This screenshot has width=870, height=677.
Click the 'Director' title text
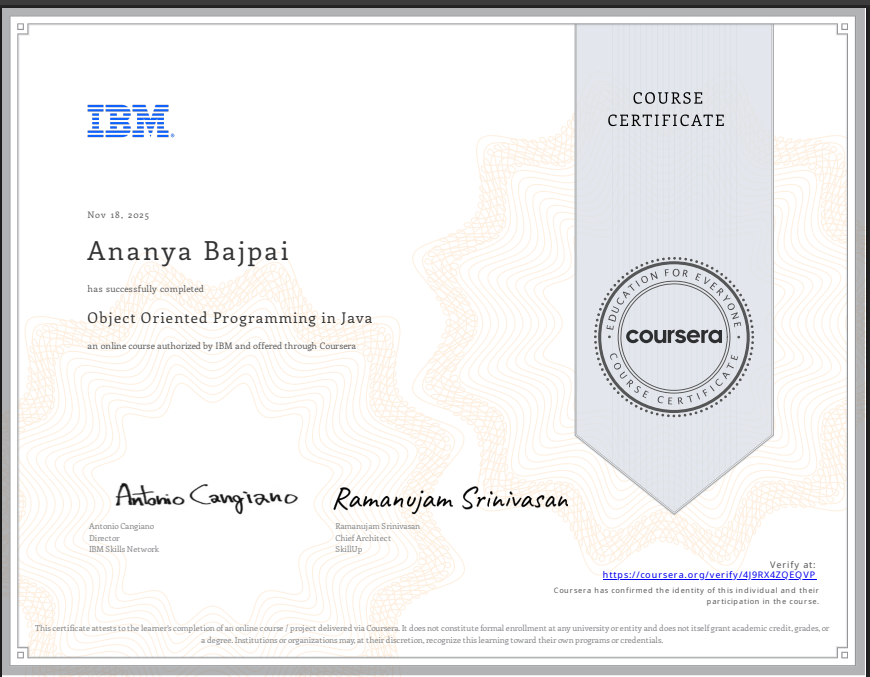[104, 538]
